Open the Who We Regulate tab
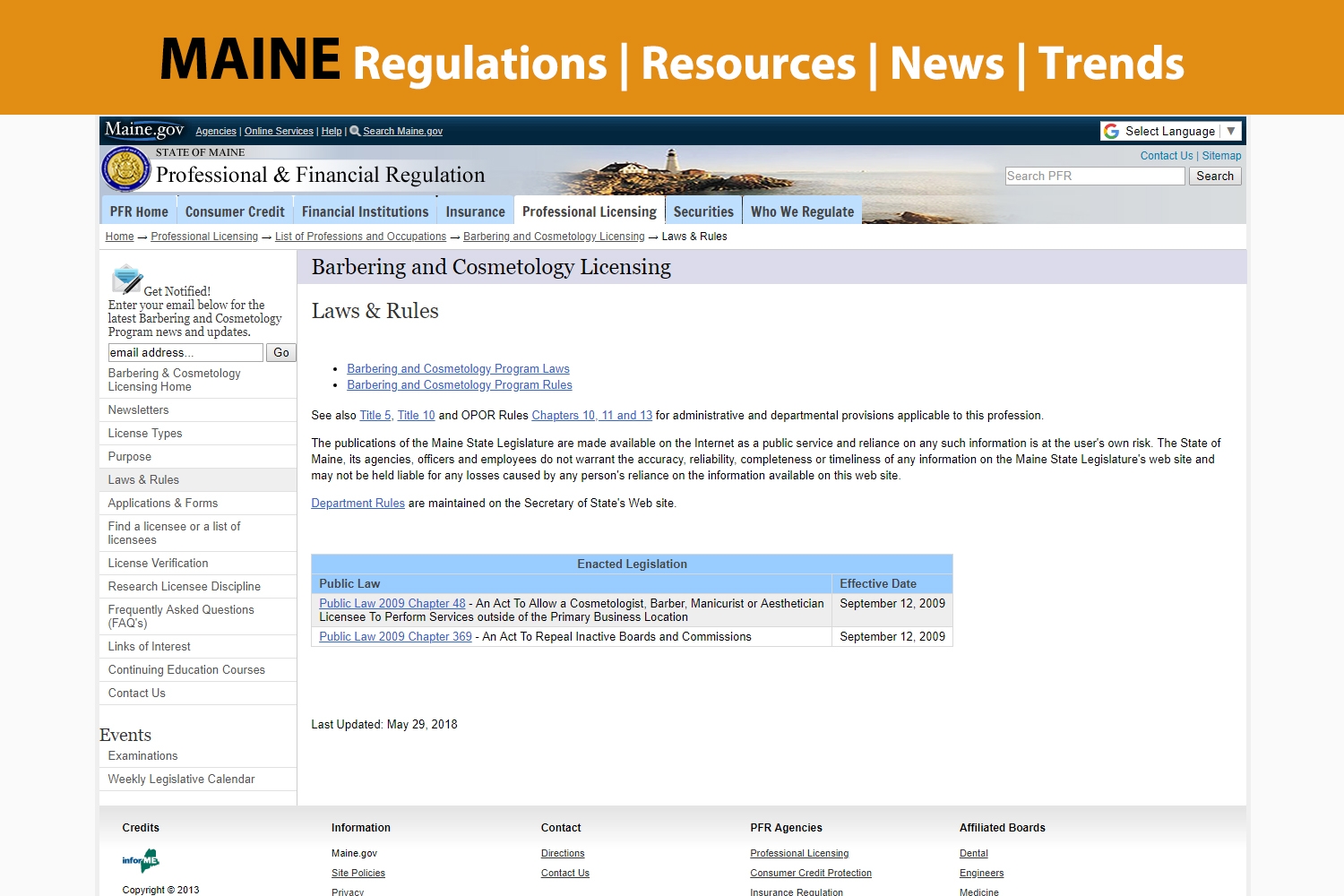The width and height of the screenshot is (1344, 896). pos(803,211)
